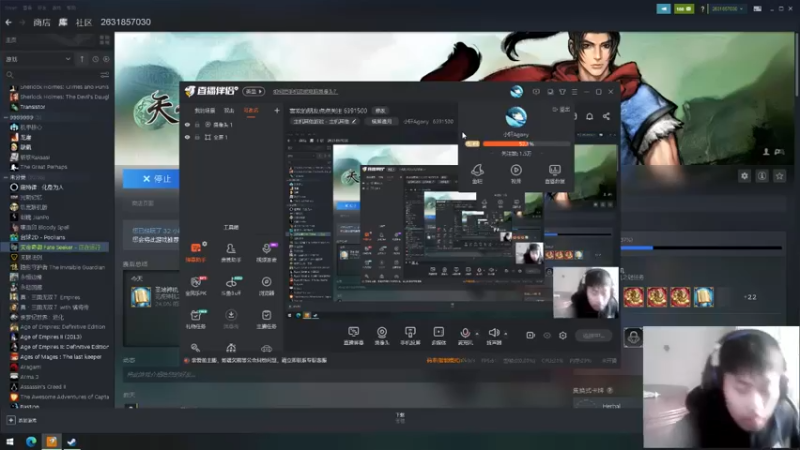The image size is (800, 450).
Task: Add a multimedia source
Action: [439, 336]
